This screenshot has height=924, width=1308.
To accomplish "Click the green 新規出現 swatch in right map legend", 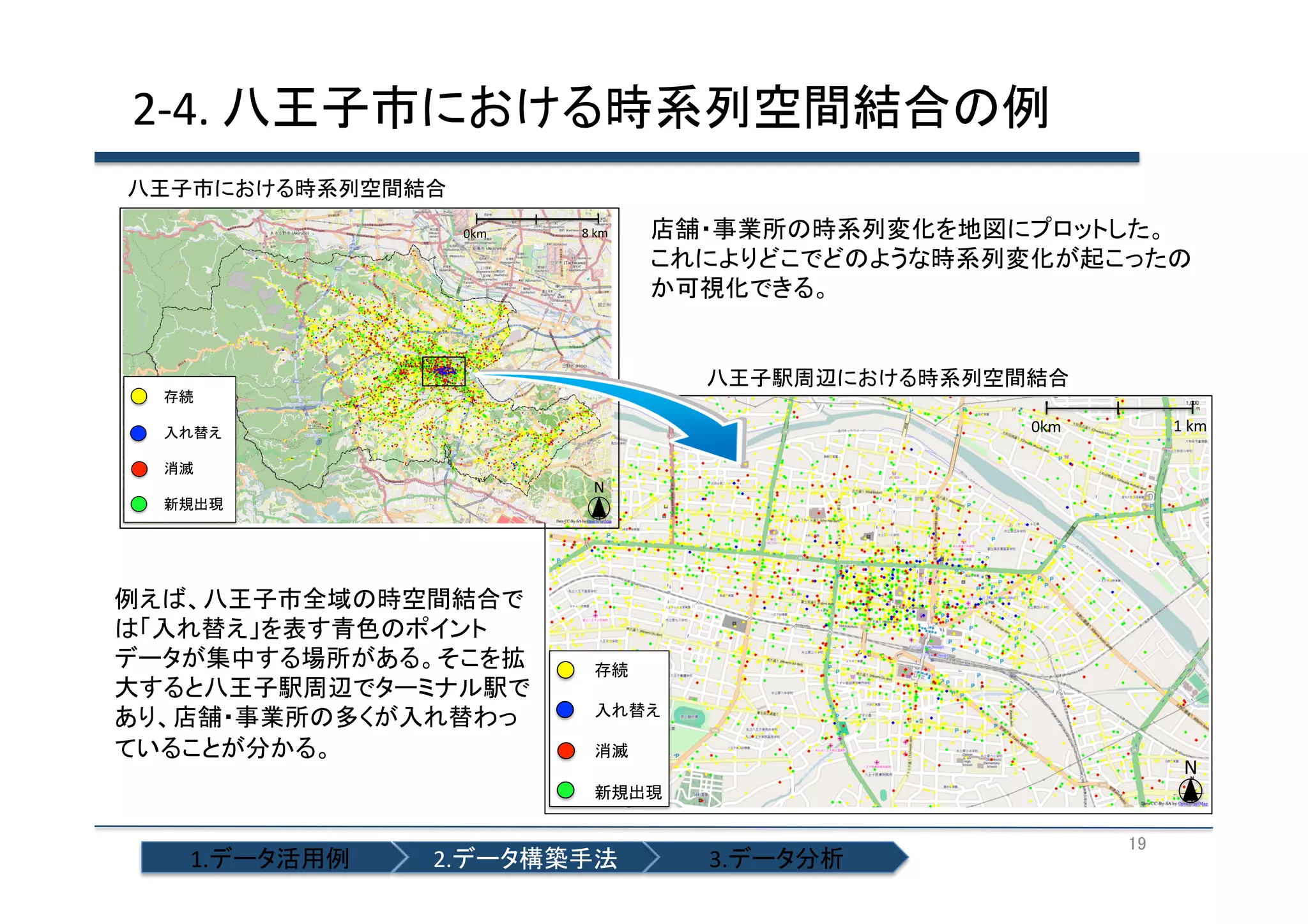I will point(565,791).
